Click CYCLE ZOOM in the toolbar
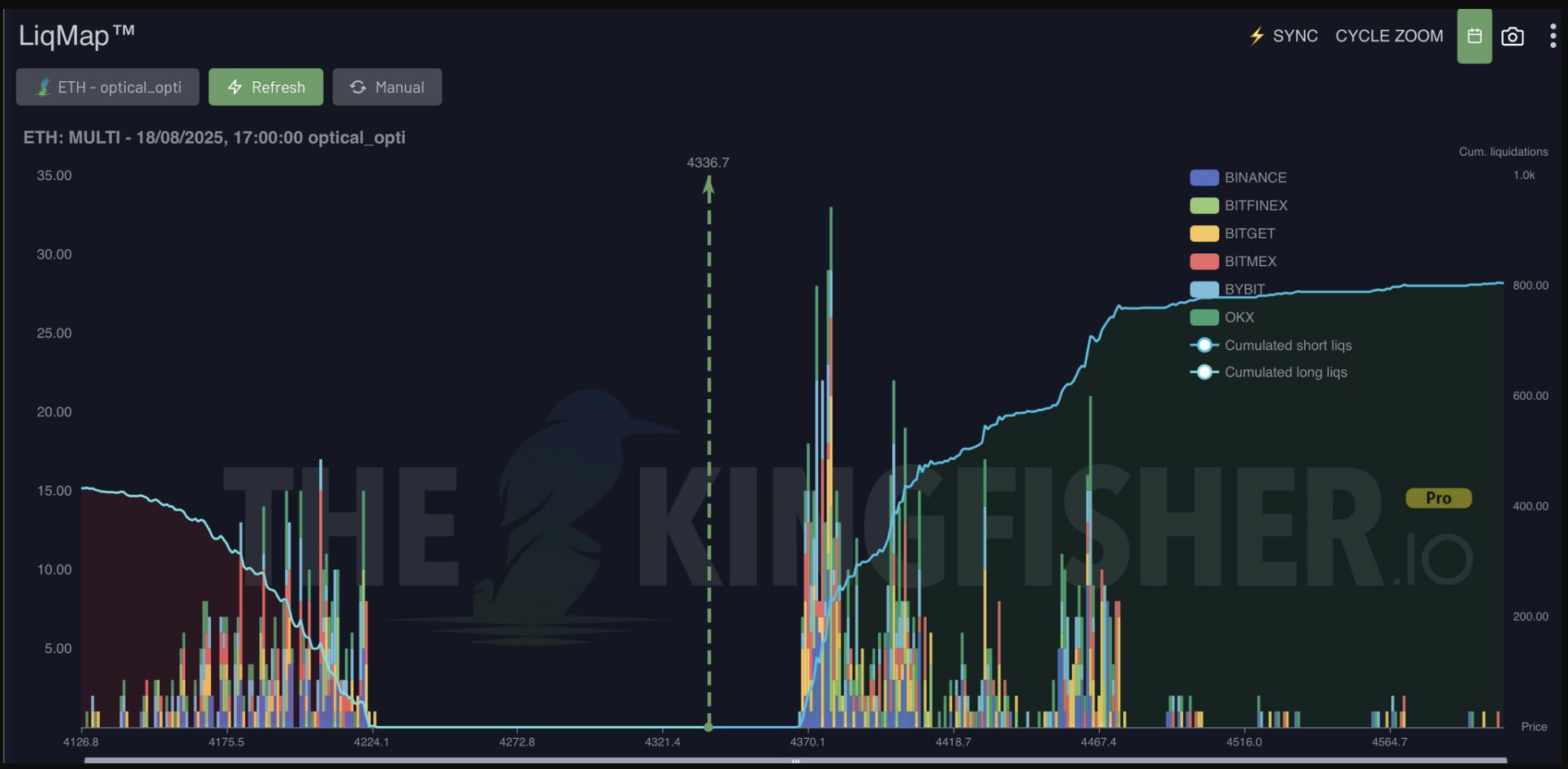 [1389, 36]
